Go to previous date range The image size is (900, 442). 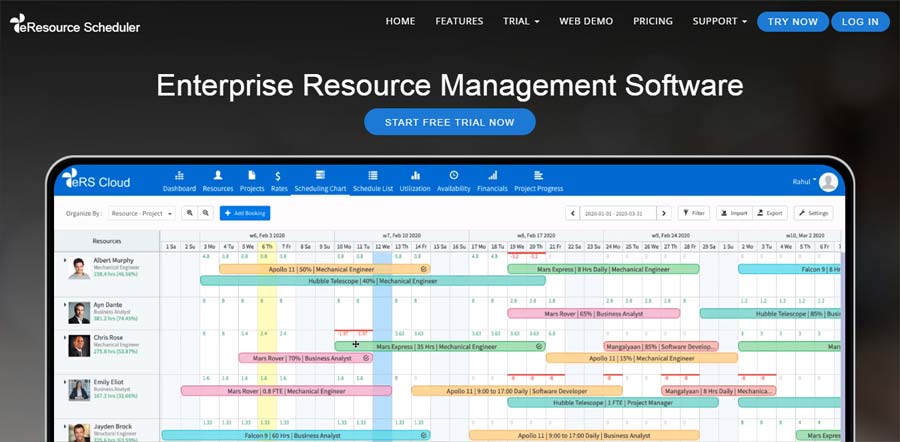[x=572, y=213]
